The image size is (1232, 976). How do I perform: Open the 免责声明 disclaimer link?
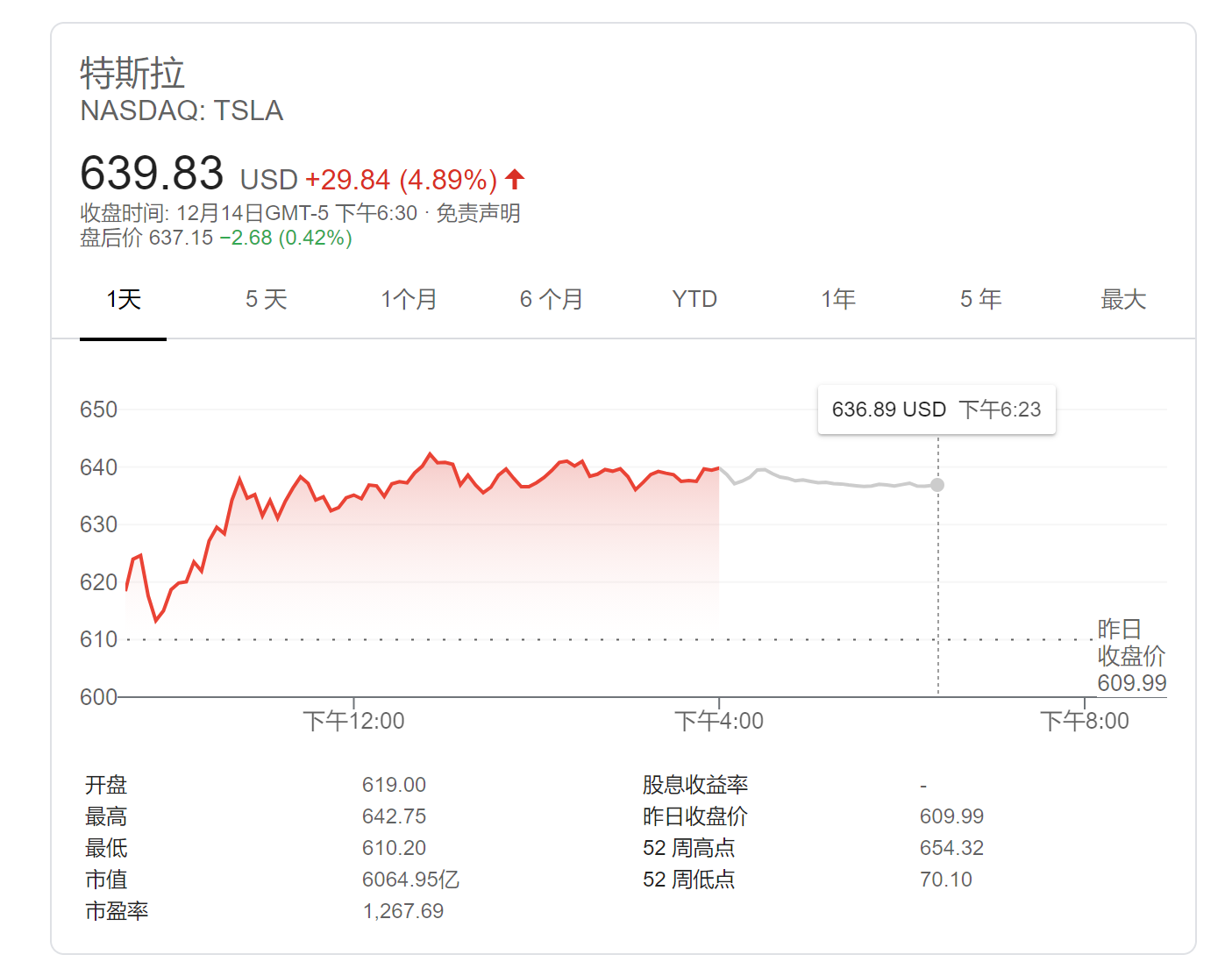tap(478, 213)
